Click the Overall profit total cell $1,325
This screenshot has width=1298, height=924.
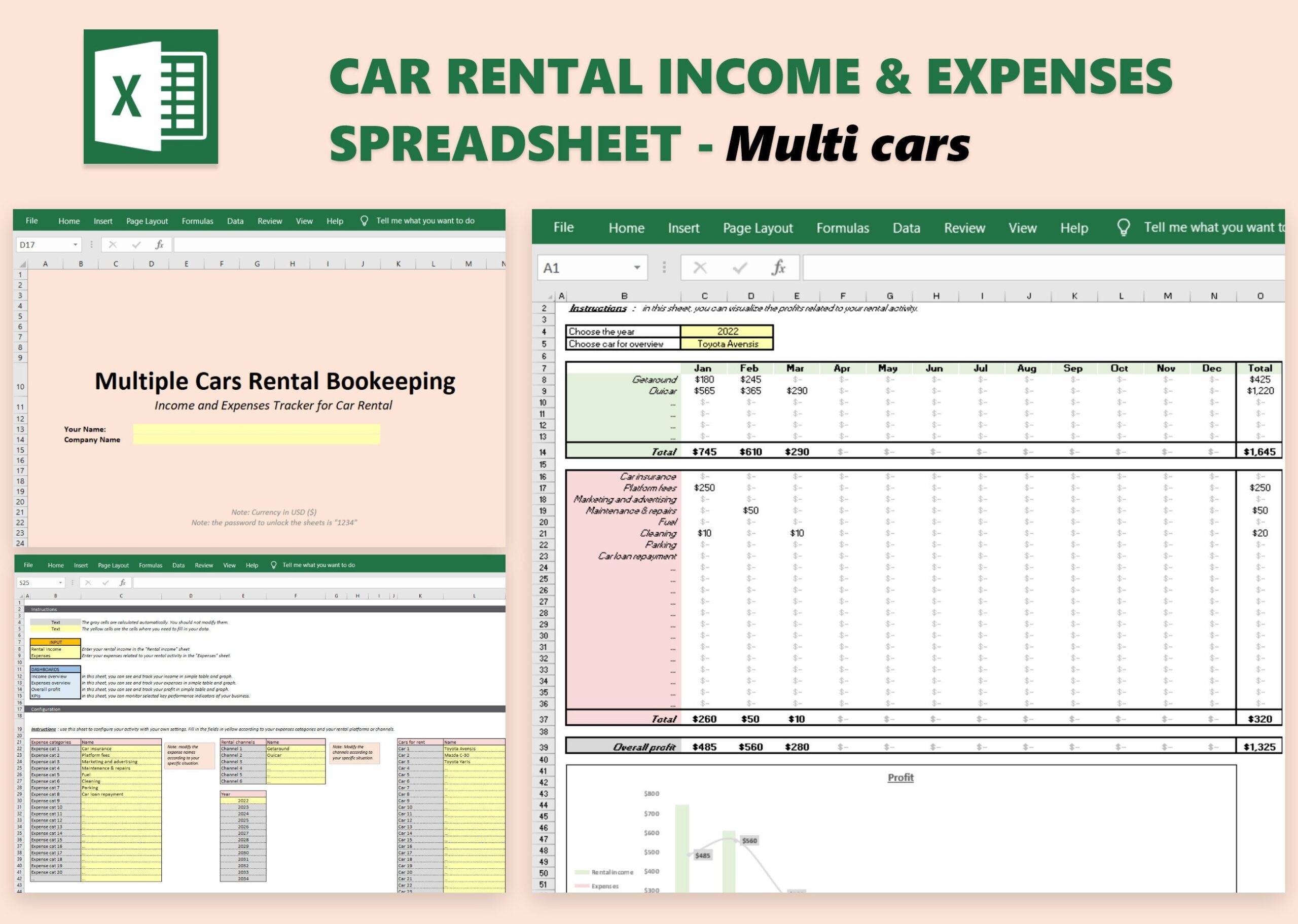1259,747
